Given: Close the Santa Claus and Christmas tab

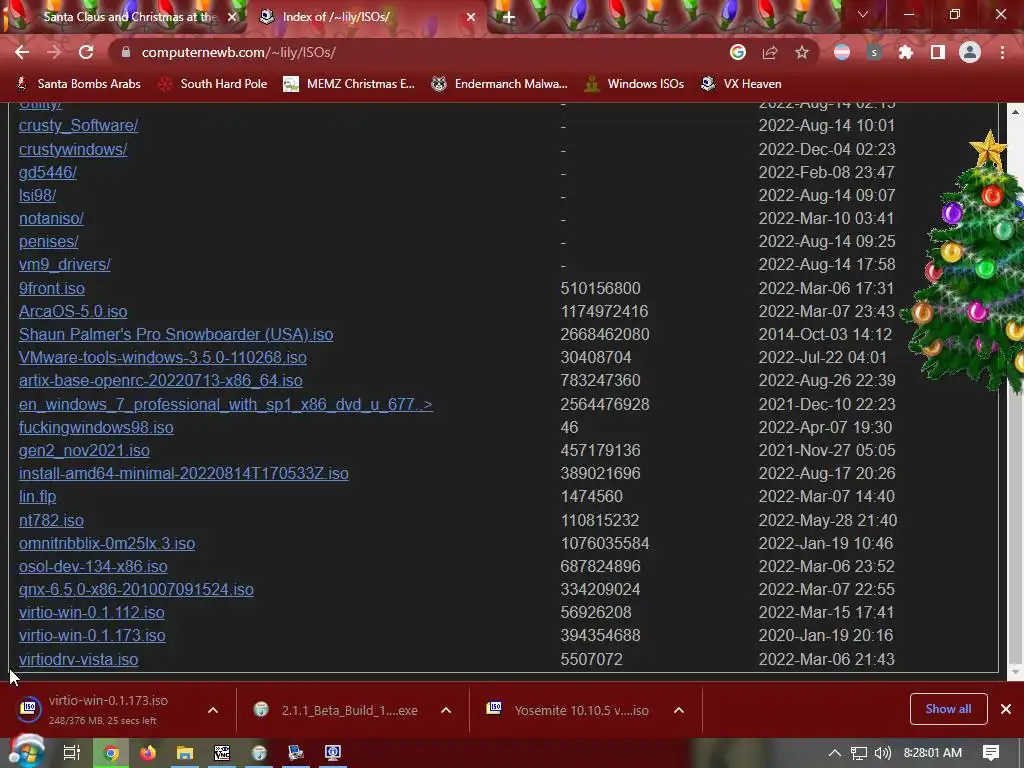Looking at the screenshot, I should [x=232, y=18].
